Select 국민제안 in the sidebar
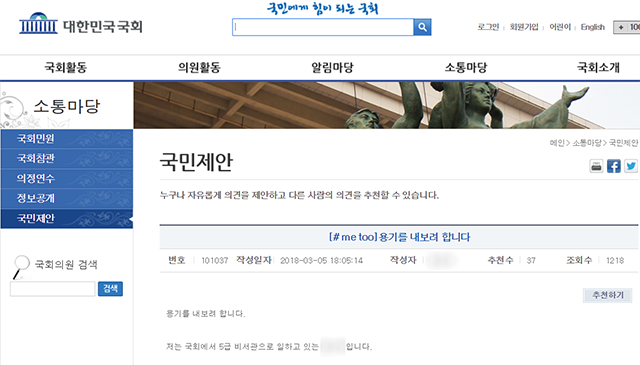640x365 pixels. click(x=67, y=218)
